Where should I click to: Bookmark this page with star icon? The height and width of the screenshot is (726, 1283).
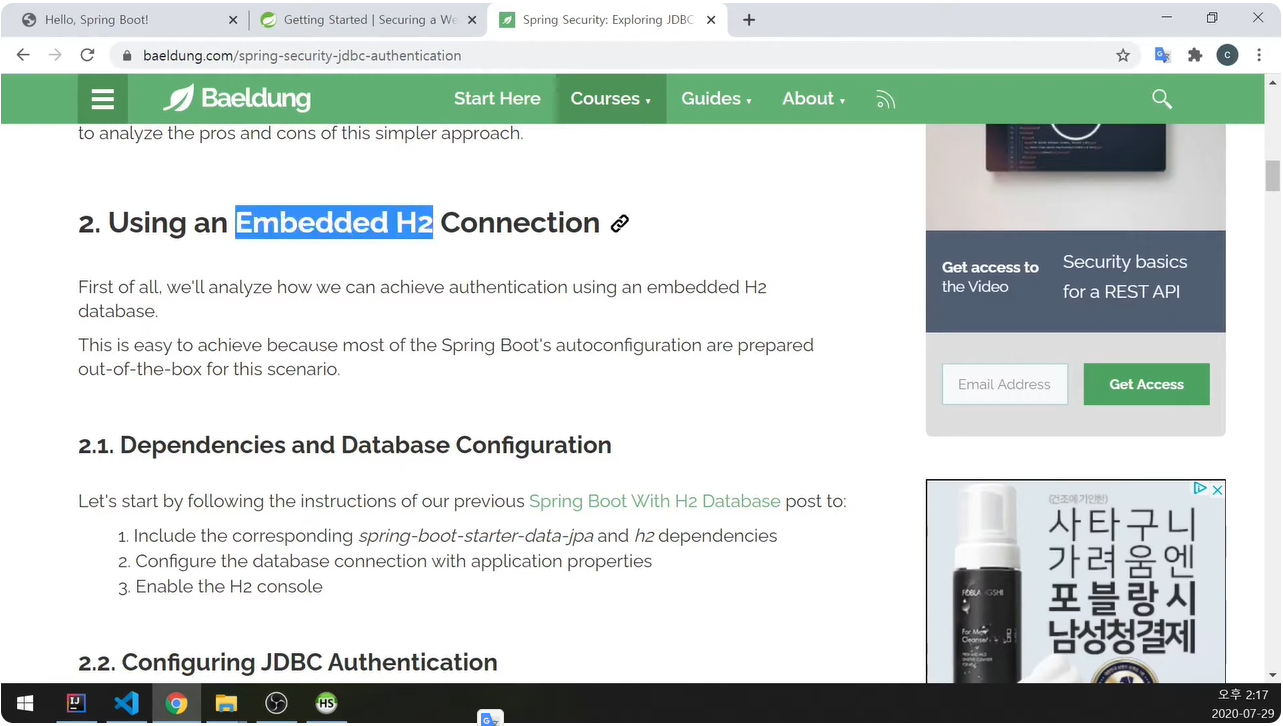pos(1123,55)
